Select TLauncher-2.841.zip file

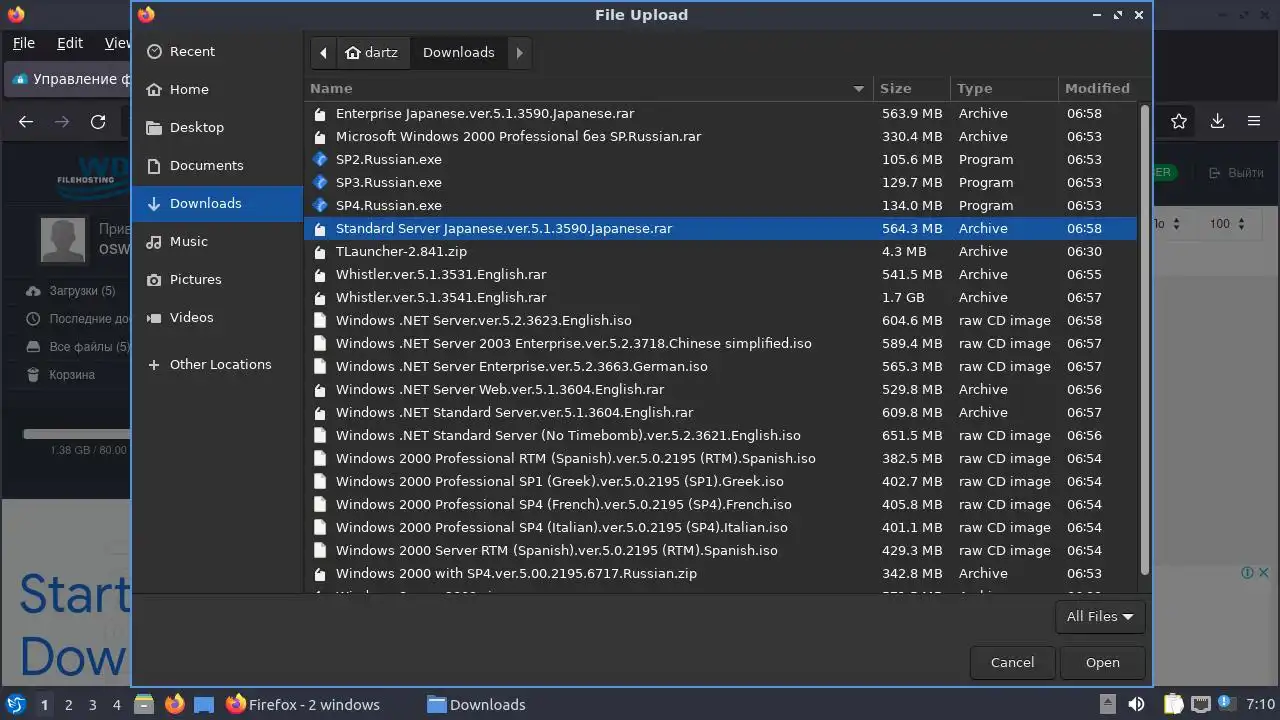[720, 251]
